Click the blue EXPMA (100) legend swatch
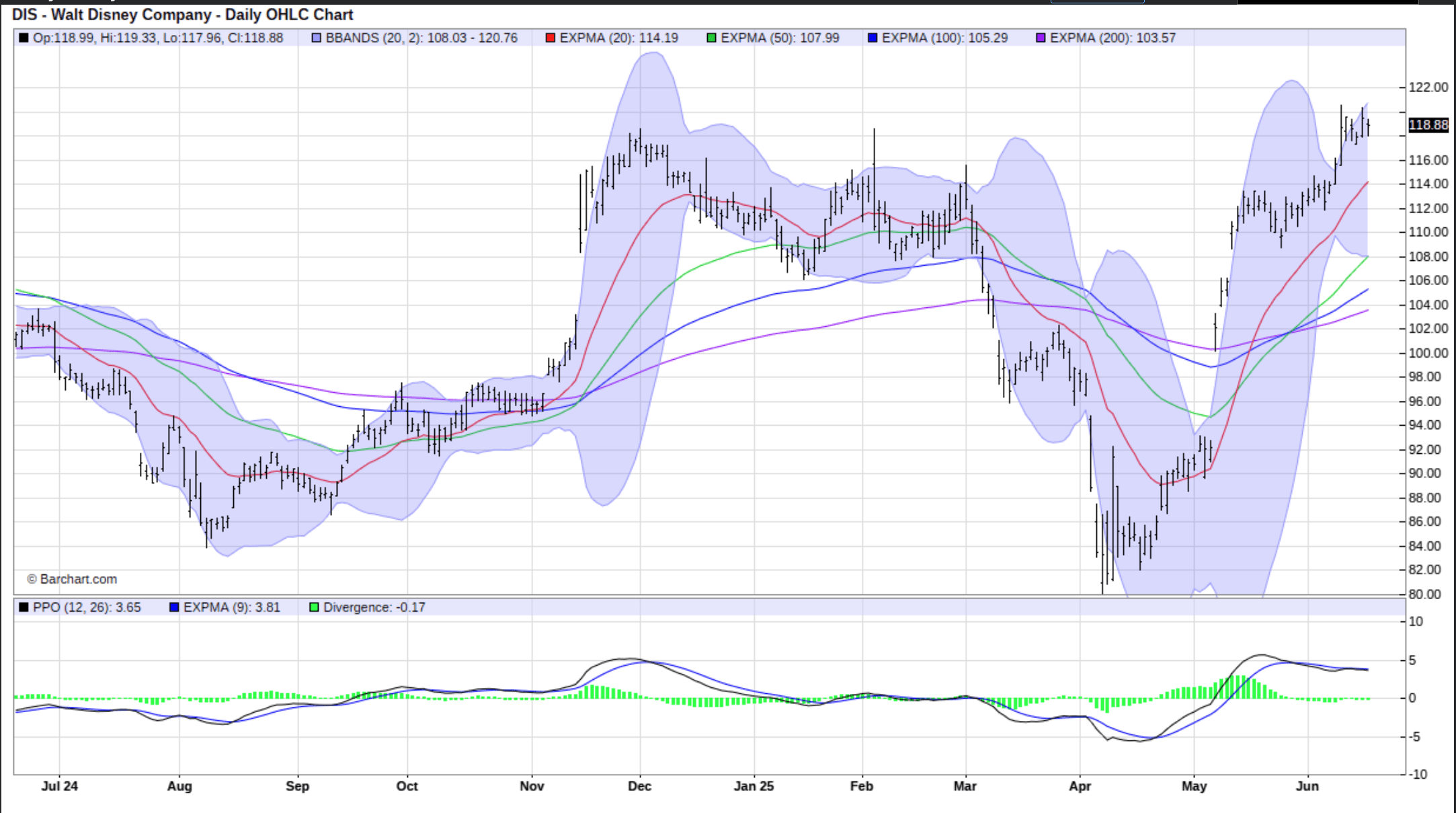 873,38
